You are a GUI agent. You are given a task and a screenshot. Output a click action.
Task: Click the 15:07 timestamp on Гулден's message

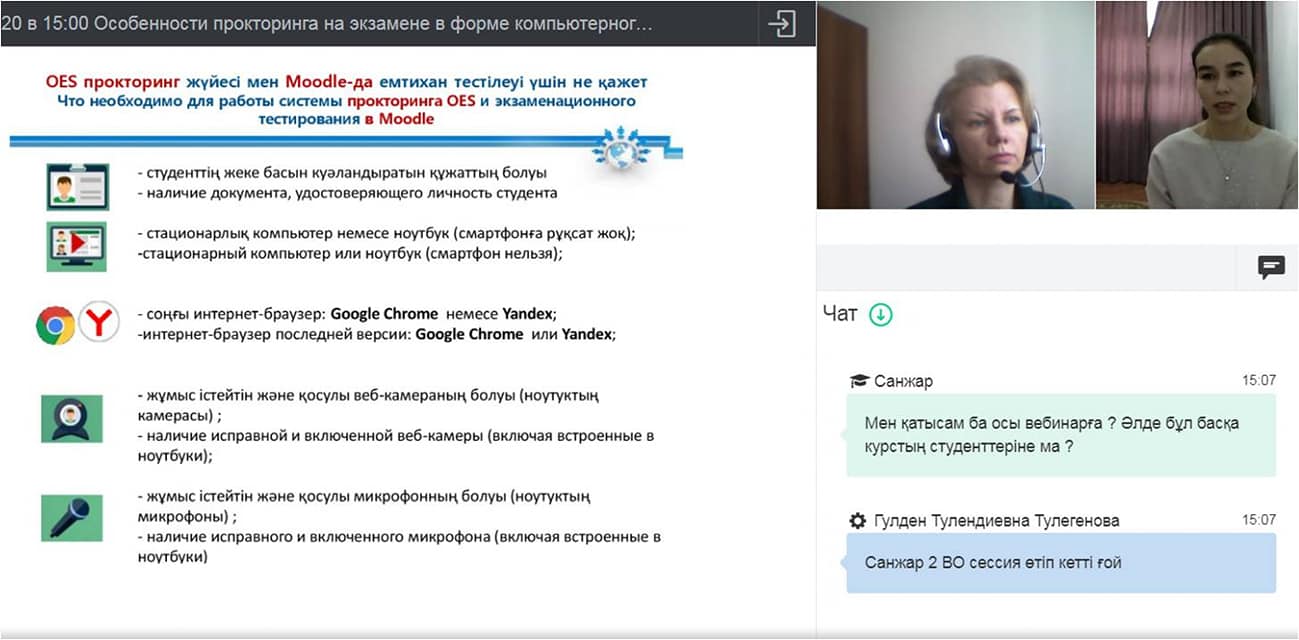pyautogui.click(x=1258, y=520)
